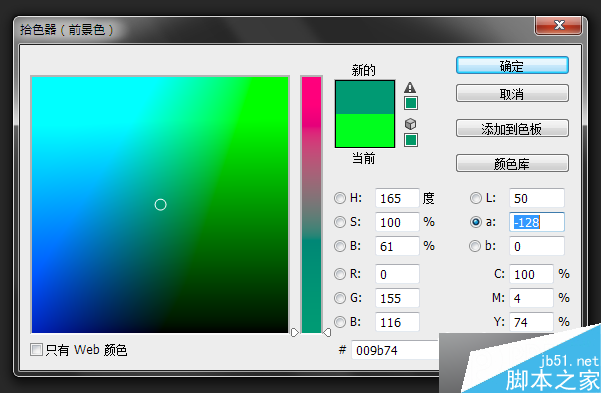Click the out-of-gamut warning triangle icon
The width and height of the screenshot is (601, 393).
point(410,88)
